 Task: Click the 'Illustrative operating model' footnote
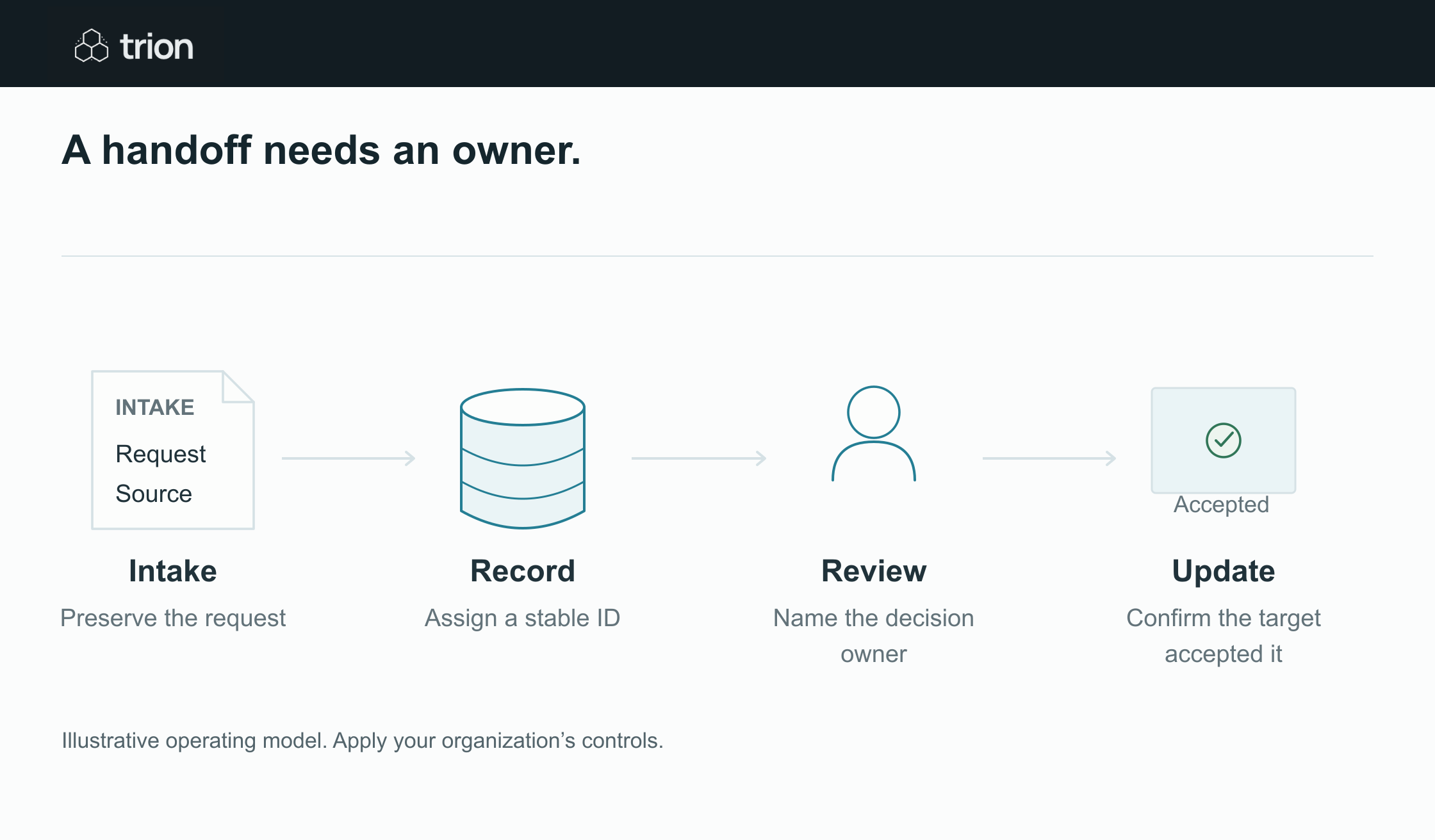click(x=363, y=740)
